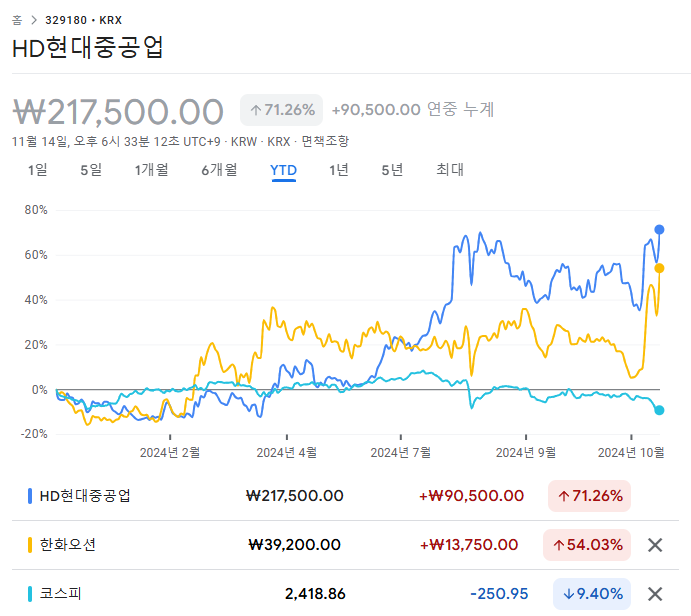Click the 2,418.86 value for 코스피
The image size is (691, 616).
[315, 594]
